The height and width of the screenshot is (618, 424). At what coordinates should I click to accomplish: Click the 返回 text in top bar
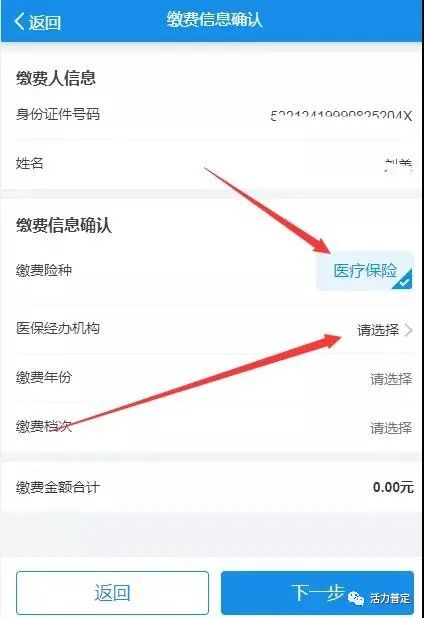pyautogui.click(x=45, y=22)
